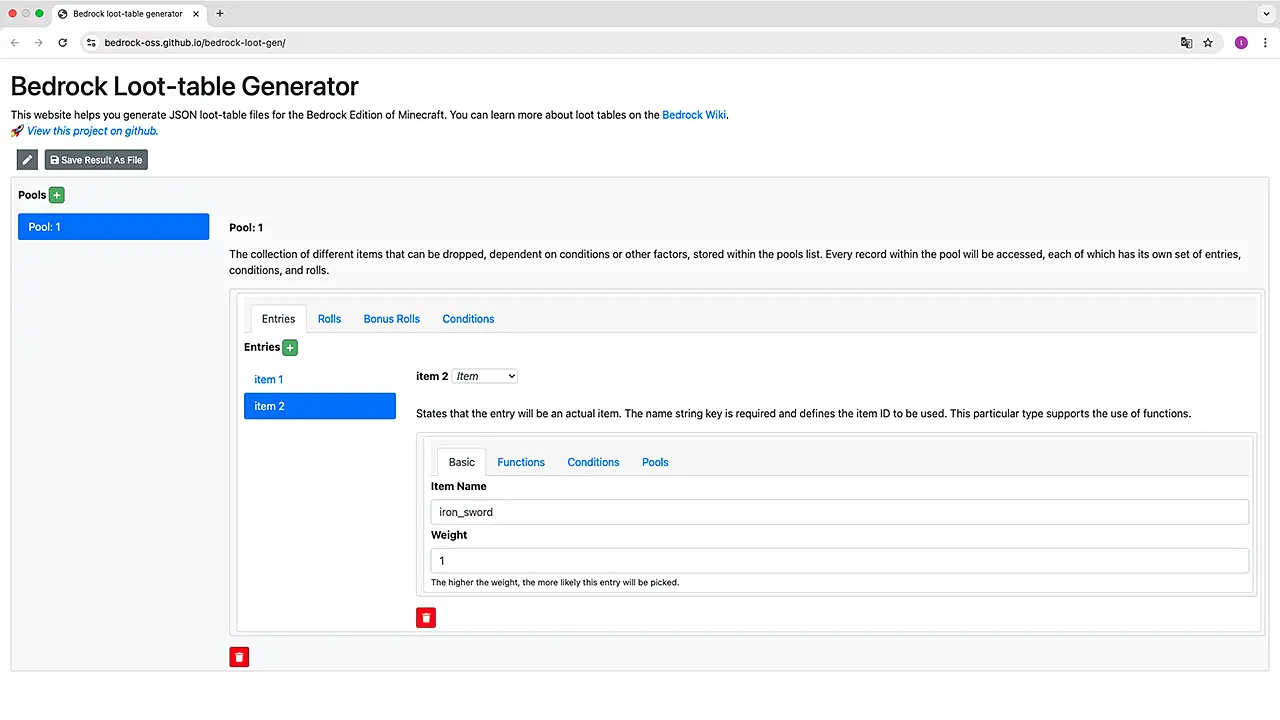This screenshot has width=1280, height=720.
Task: Select item 1 in entries list
Action: pyautogui.click(x=269, y=379)
